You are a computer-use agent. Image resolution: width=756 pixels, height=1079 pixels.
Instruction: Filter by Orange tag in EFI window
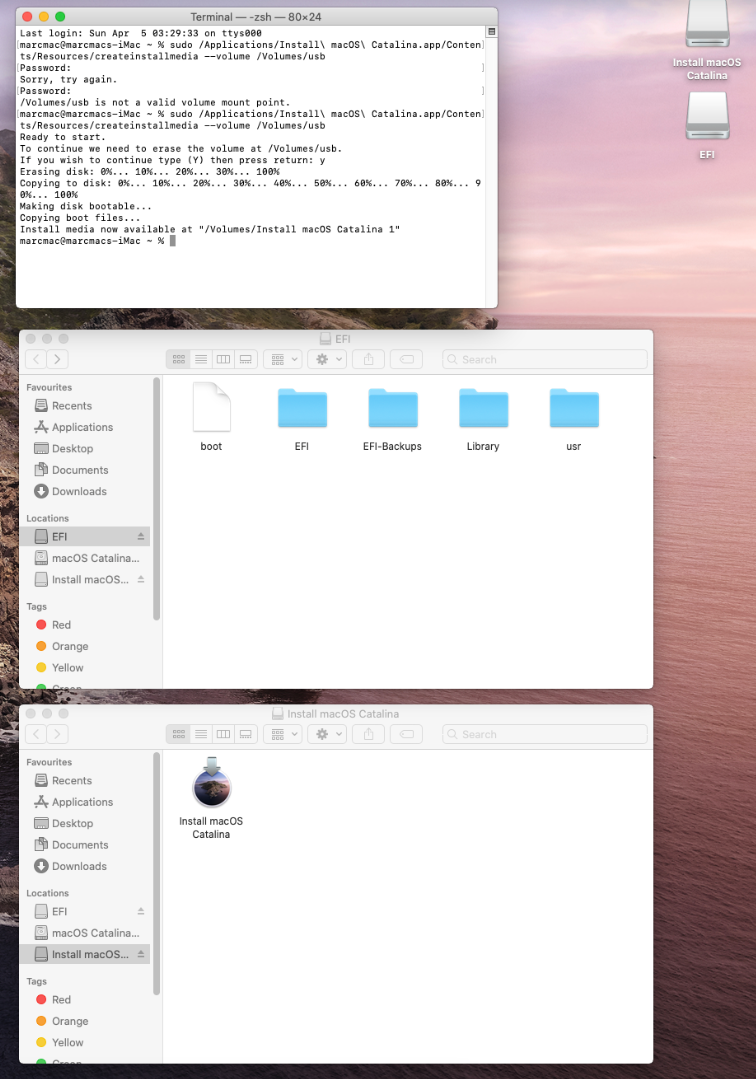pyautogui.click(x=85, y=646)
